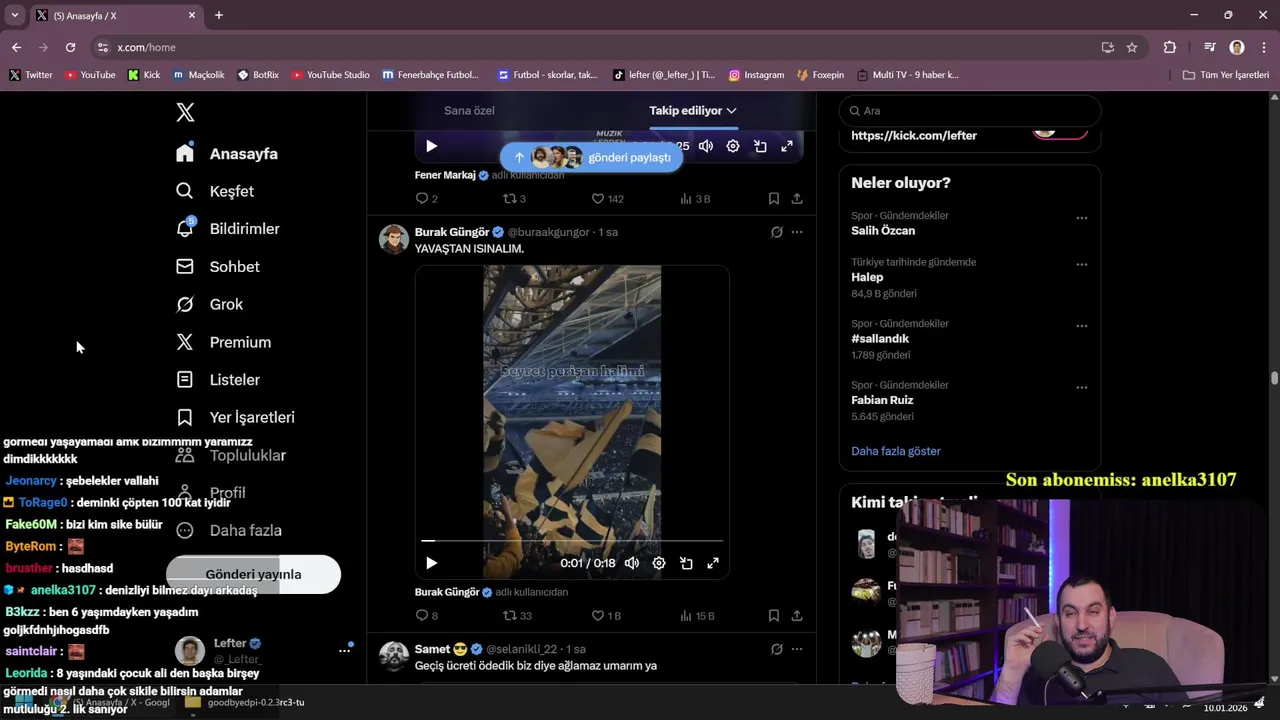Bookmark the Fener Markaj post
Image resolution: width=1280 pixels, height=720 pixels.
[773, 199]
